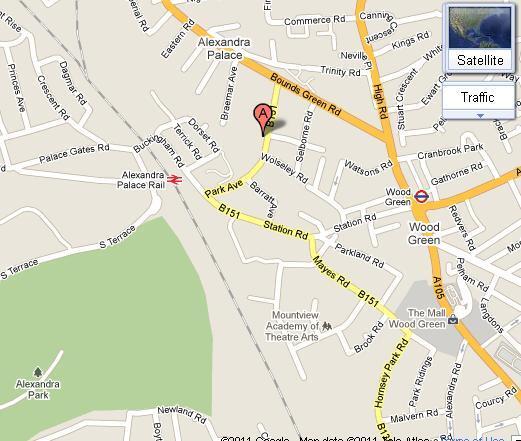Click the Mountview Academy theatre icon
The width and height of the screenshot is (521, 441).
[x=327, y=326]
